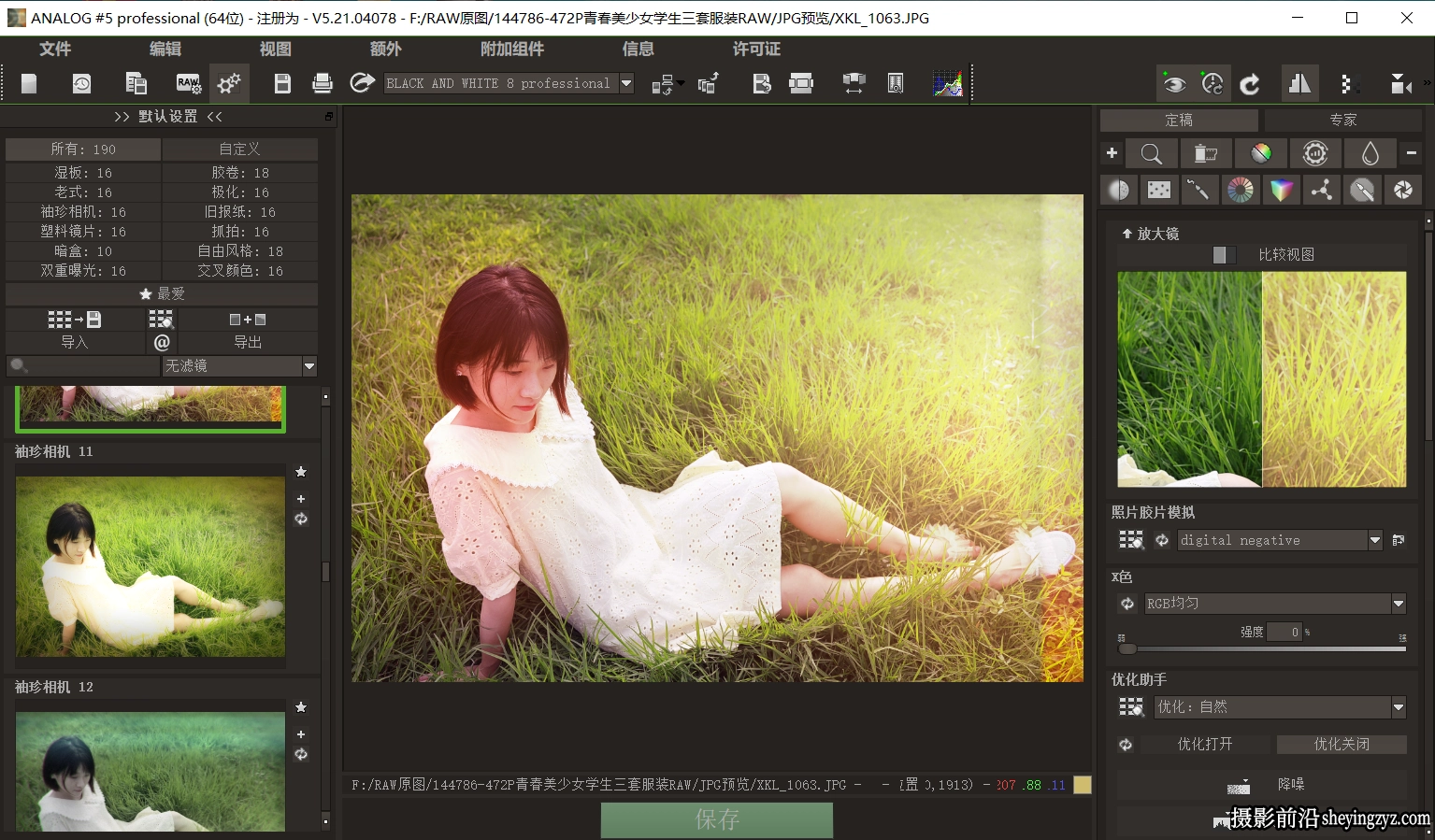Select the camera aperture icon
Image resolution: width=1435 pixels, height=840 pixels.
tap(1403, 191)
